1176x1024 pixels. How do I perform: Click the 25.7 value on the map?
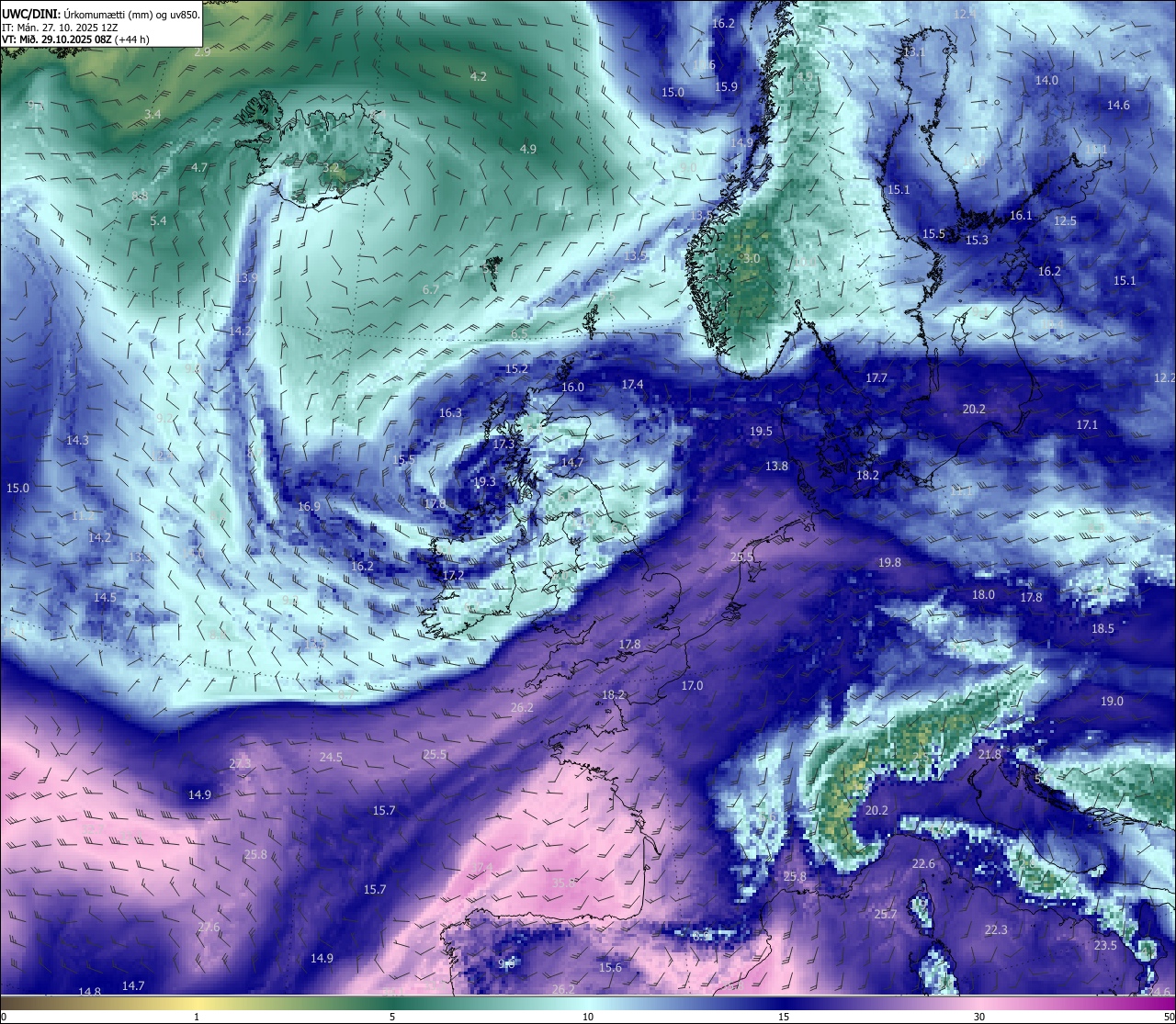tap(885, 915)
